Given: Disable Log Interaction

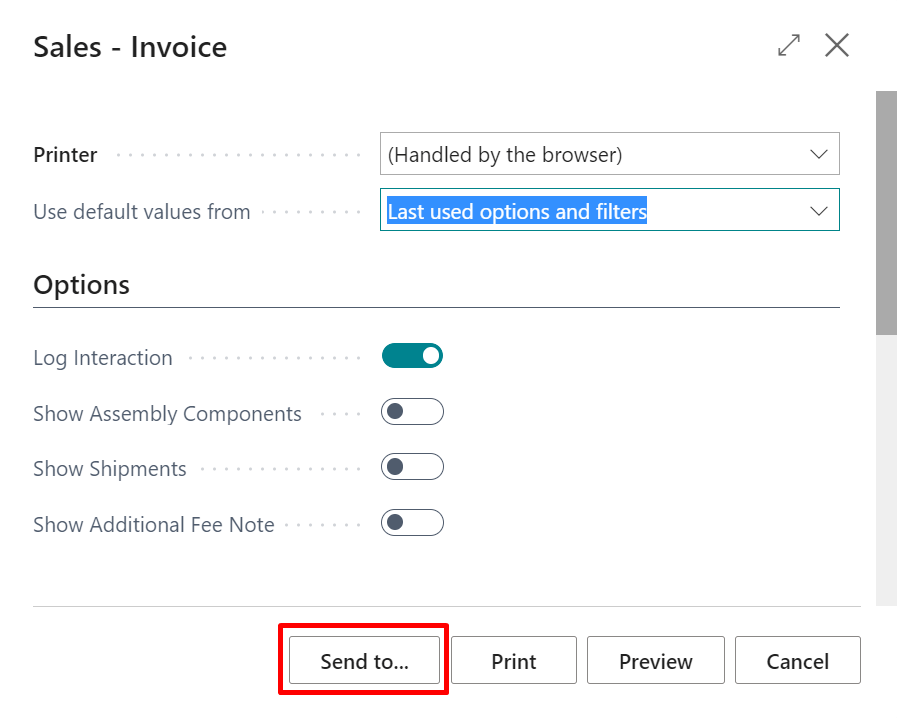Looking at the screenshot, I should pyautogui.click(x=412, y=355).
